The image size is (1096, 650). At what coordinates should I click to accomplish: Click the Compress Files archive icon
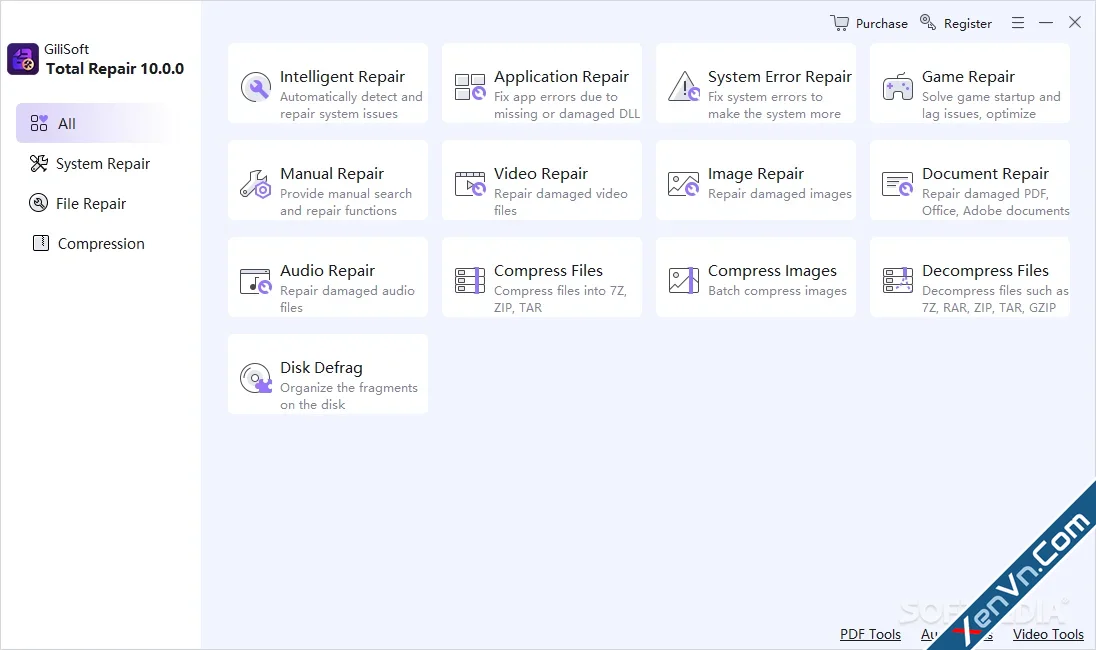click(470, 280)
